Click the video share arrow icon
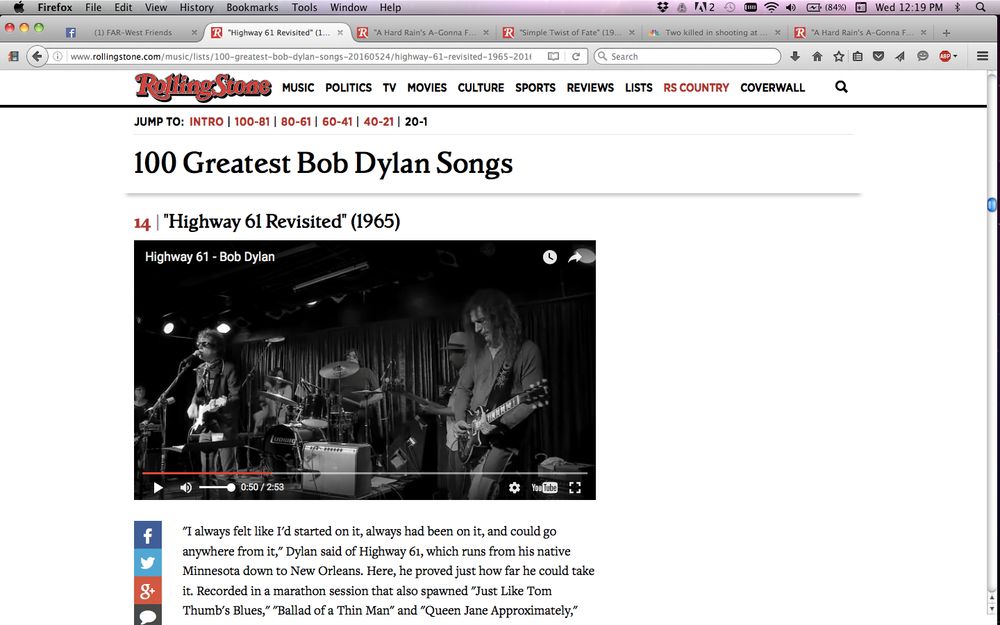This screenshot has width=1000, height=625. point(575,257)
